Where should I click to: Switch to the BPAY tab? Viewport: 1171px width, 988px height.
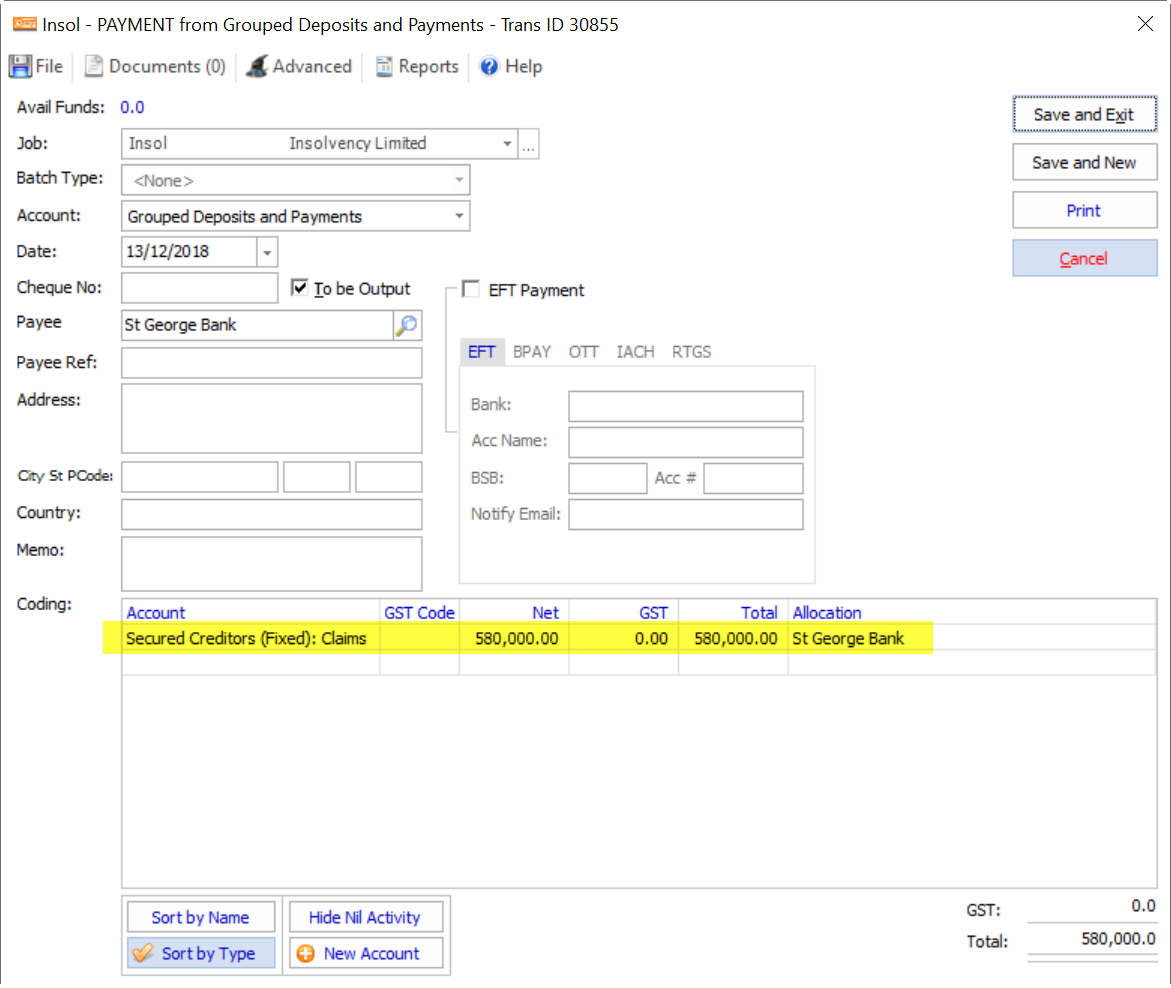click(532, 352)
